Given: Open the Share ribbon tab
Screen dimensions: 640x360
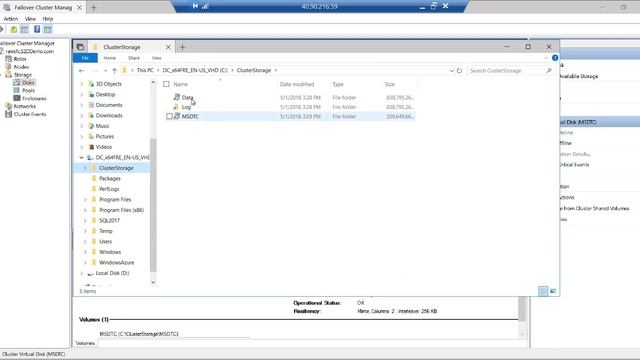Looking at the screenshot, I should pos(133,58).
